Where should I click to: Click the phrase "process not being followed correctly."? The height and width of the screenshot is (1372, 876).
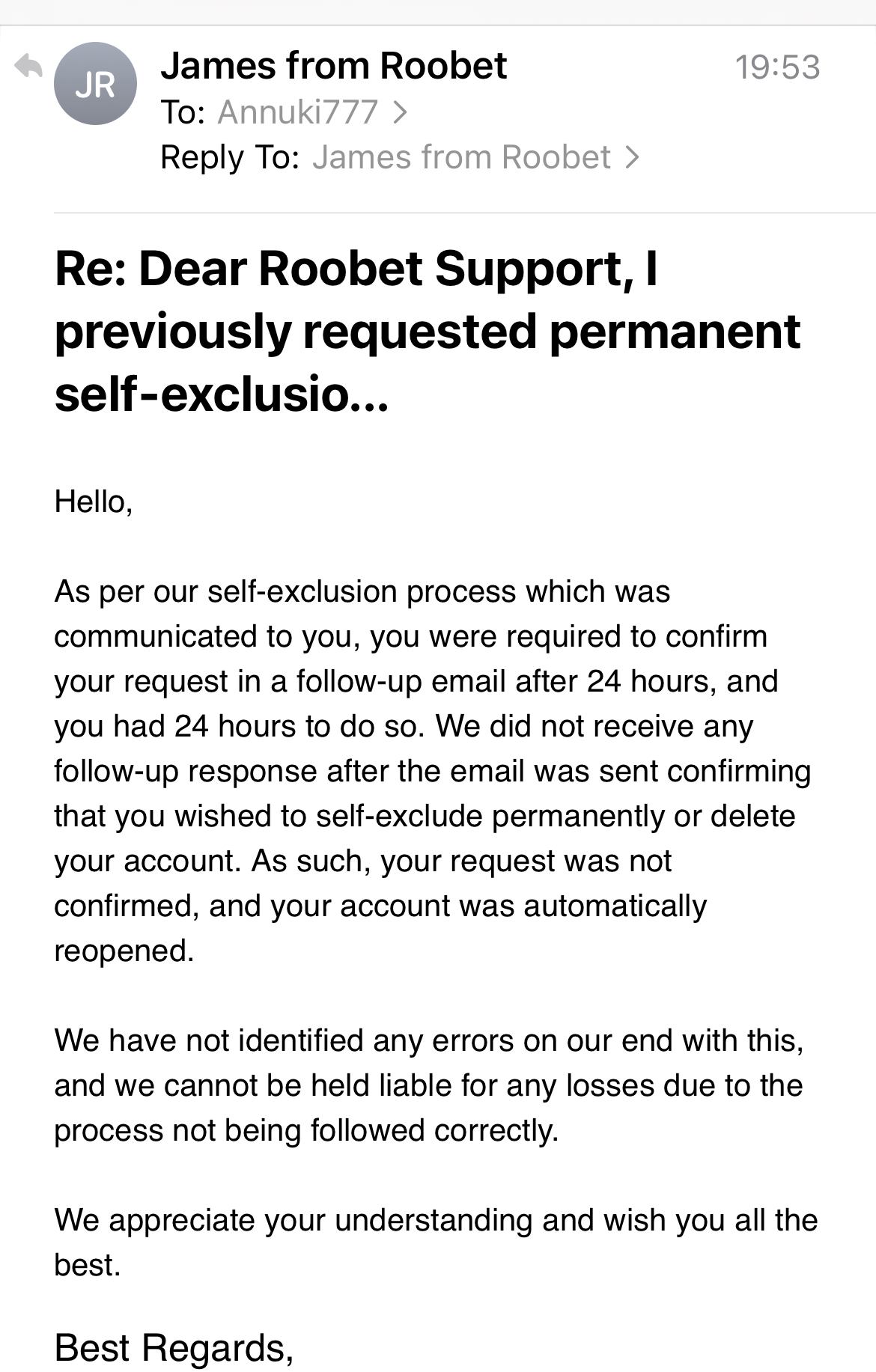(x=306, y=1130)
